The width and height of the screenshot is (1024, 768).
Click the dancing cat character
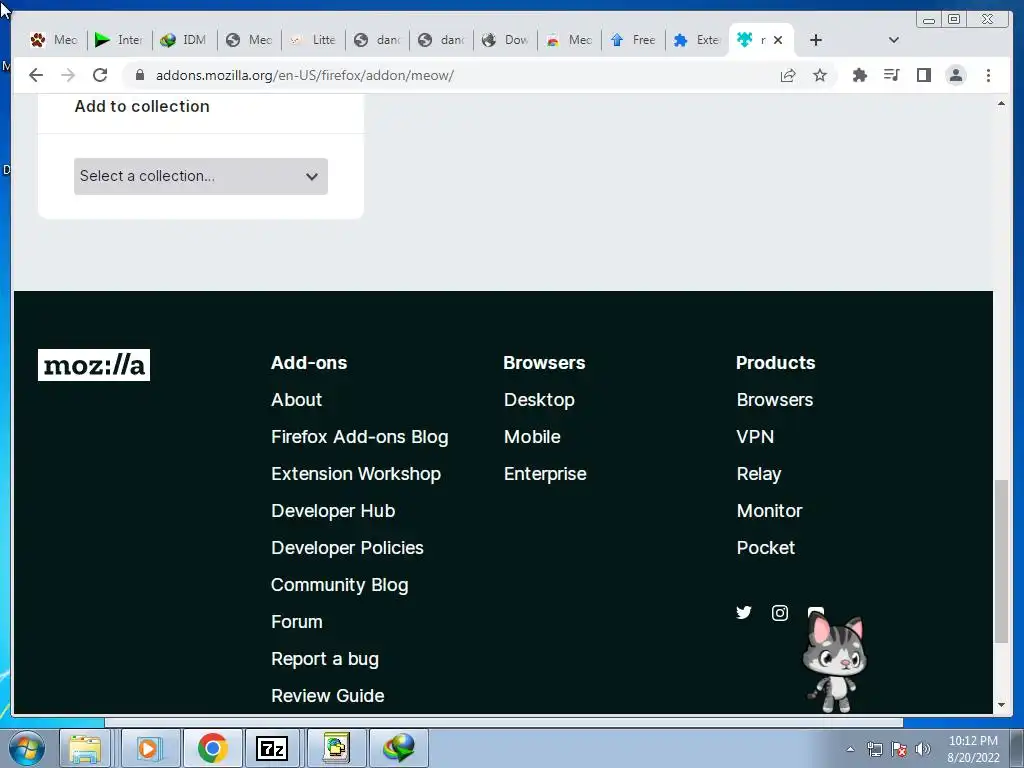click(x=834, y=662)
